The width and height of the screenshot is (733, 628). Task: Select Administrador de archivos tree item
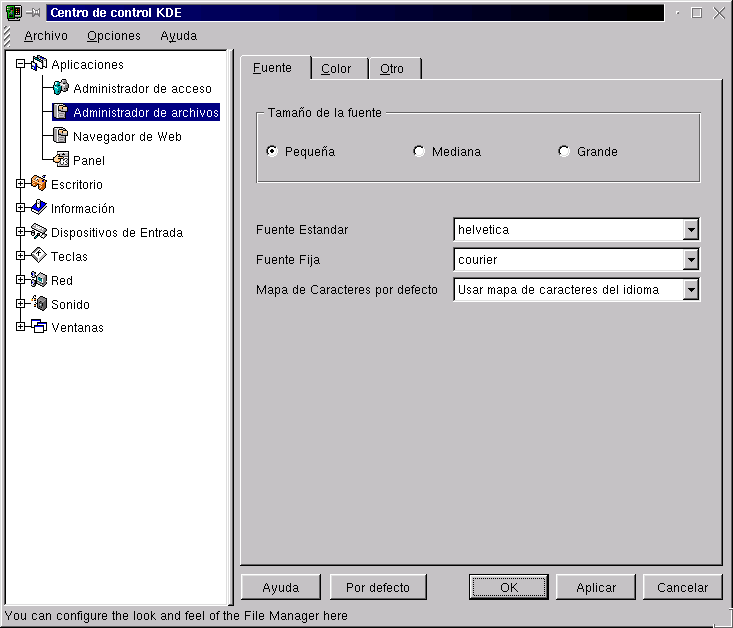(145, 112)
